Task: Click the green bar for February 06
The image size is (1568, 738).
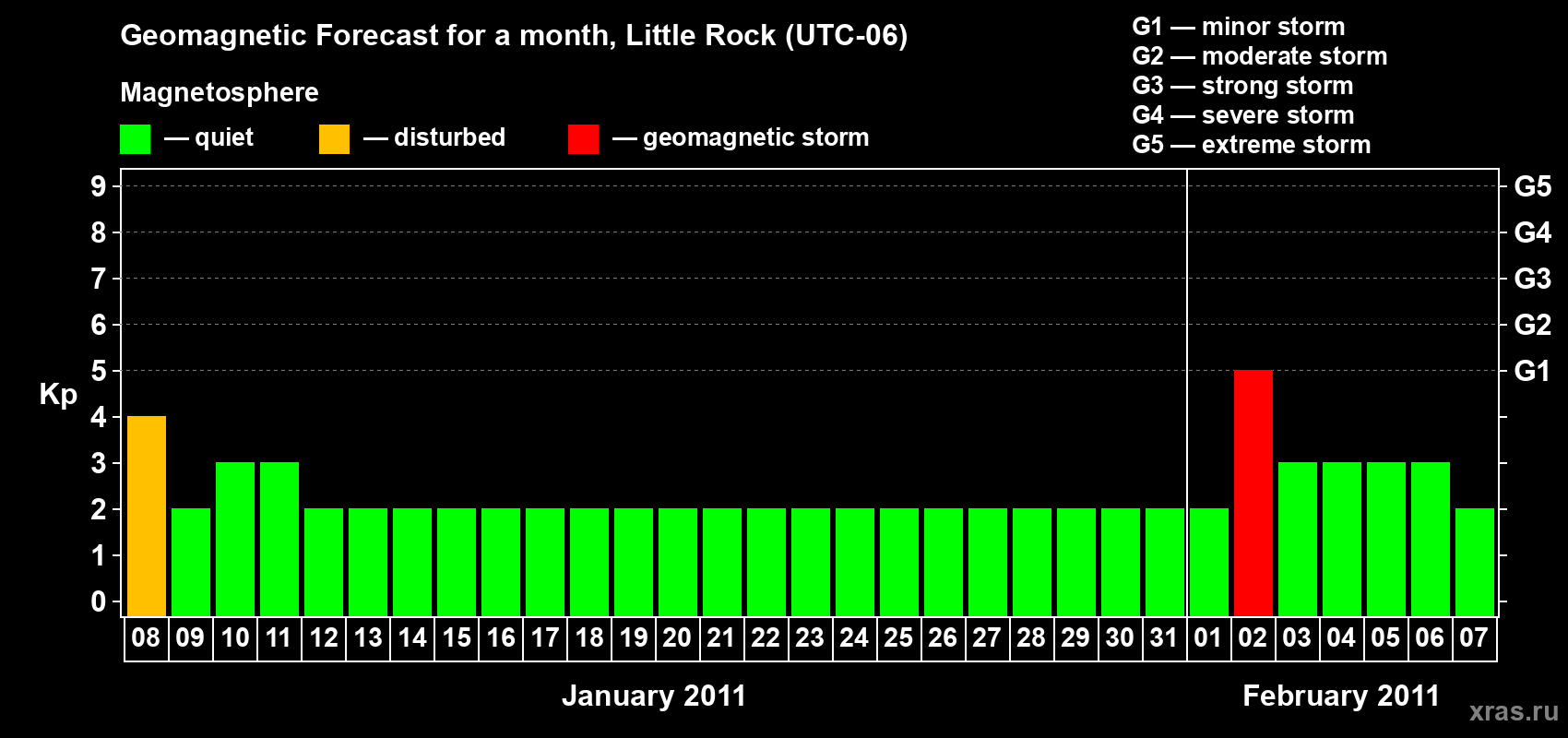Action: coord(1431,540)
